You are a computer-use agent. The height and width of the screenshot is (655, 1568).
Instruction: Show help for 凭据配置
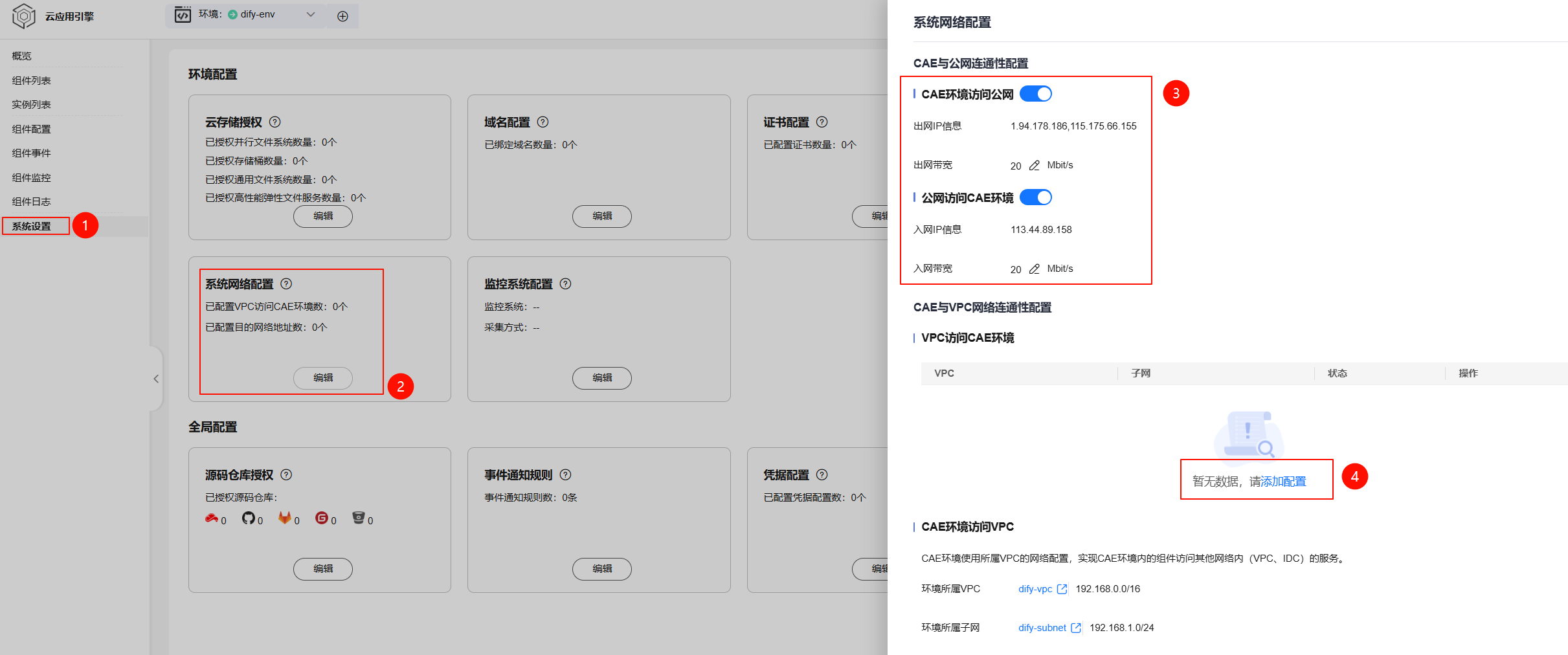(x=822, y=474)
